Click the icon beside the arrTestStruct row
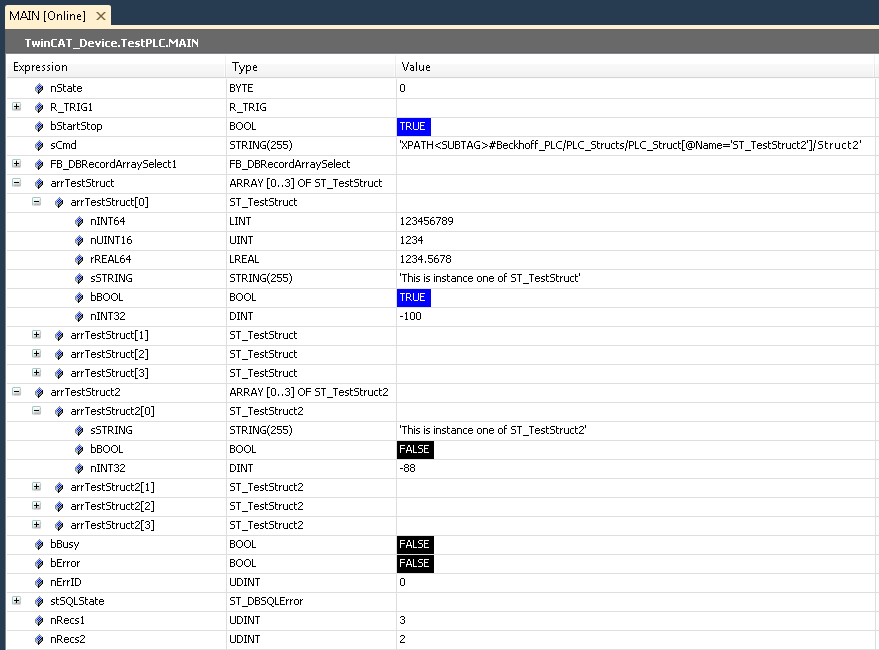 pyautogui.click(x=39, y=183)
